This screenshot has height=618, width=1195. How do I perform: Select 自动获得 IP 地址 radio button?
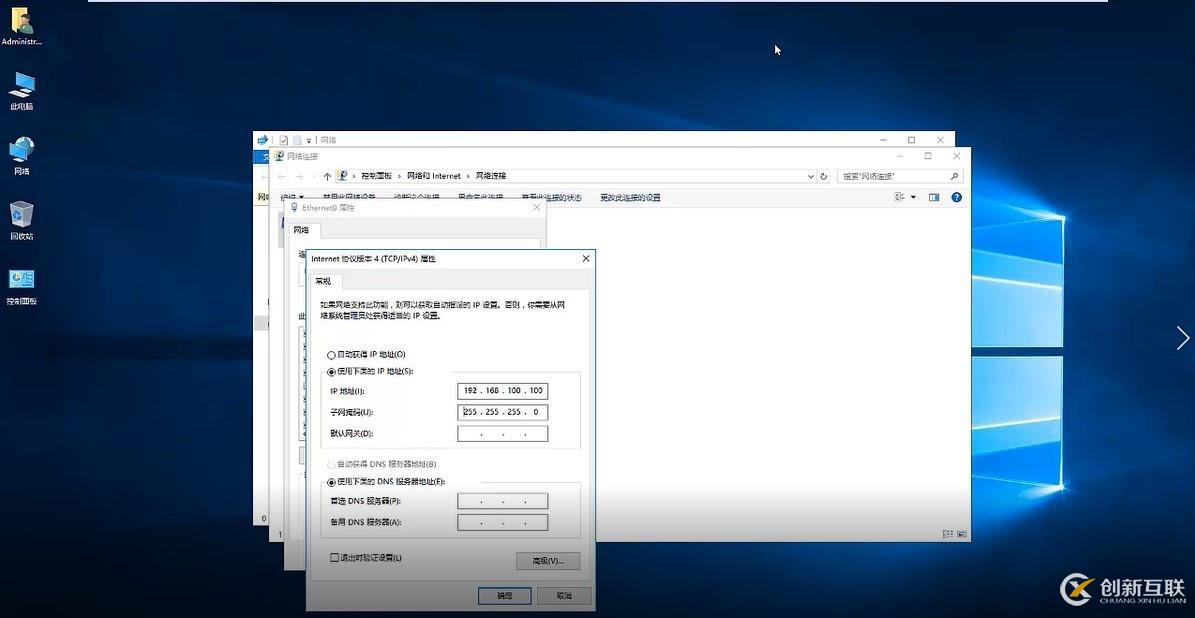tap(331, 355)
